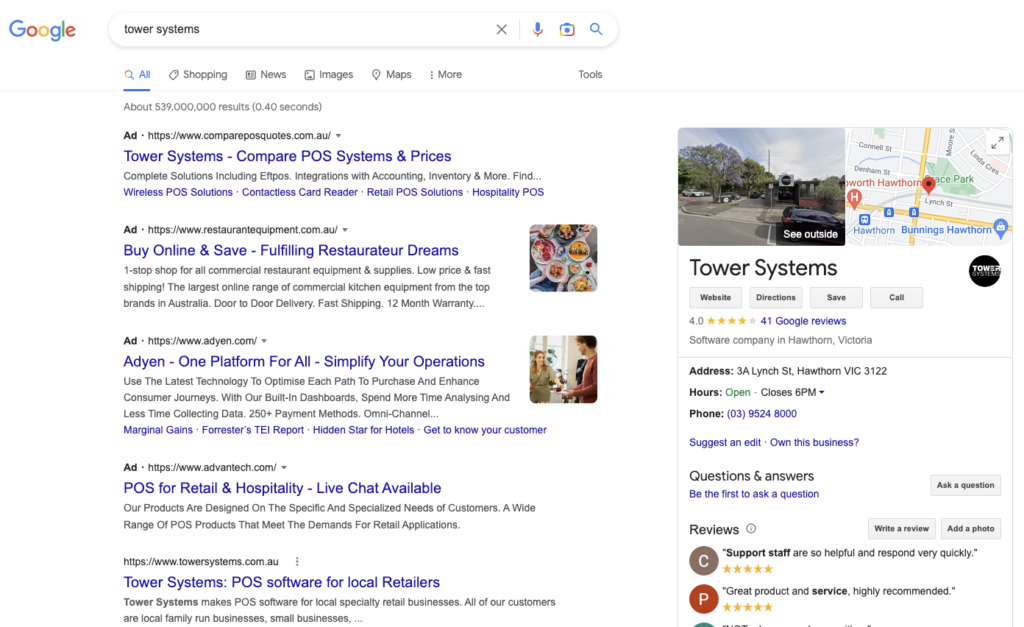The image size is (1024, 627).
Task: Click the Own this business? link
Action: [814, 443]
